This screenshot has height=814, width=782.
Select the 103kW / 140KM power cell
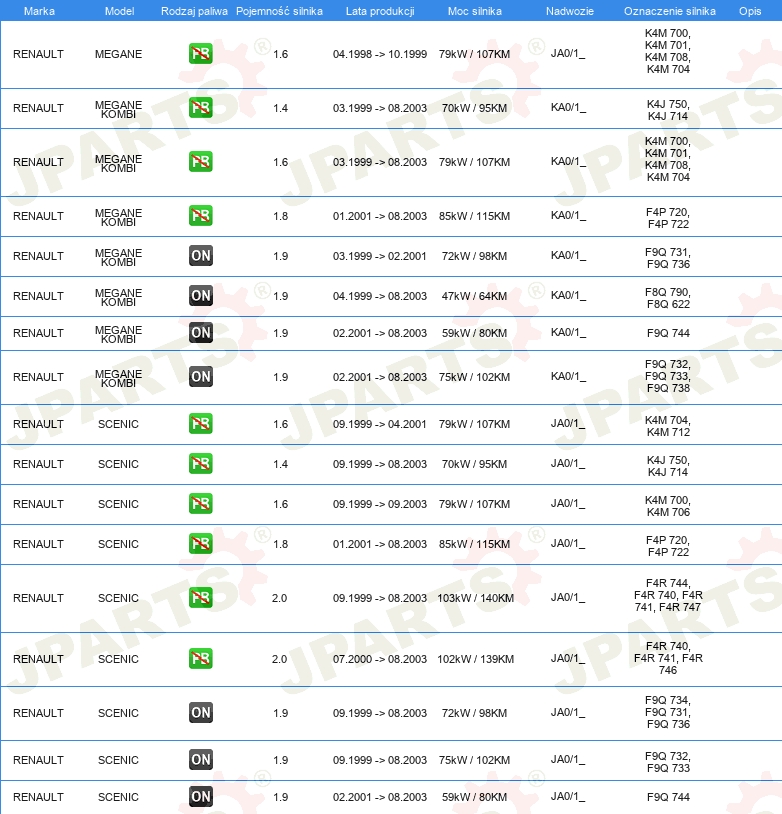click(x=475, y=598)
